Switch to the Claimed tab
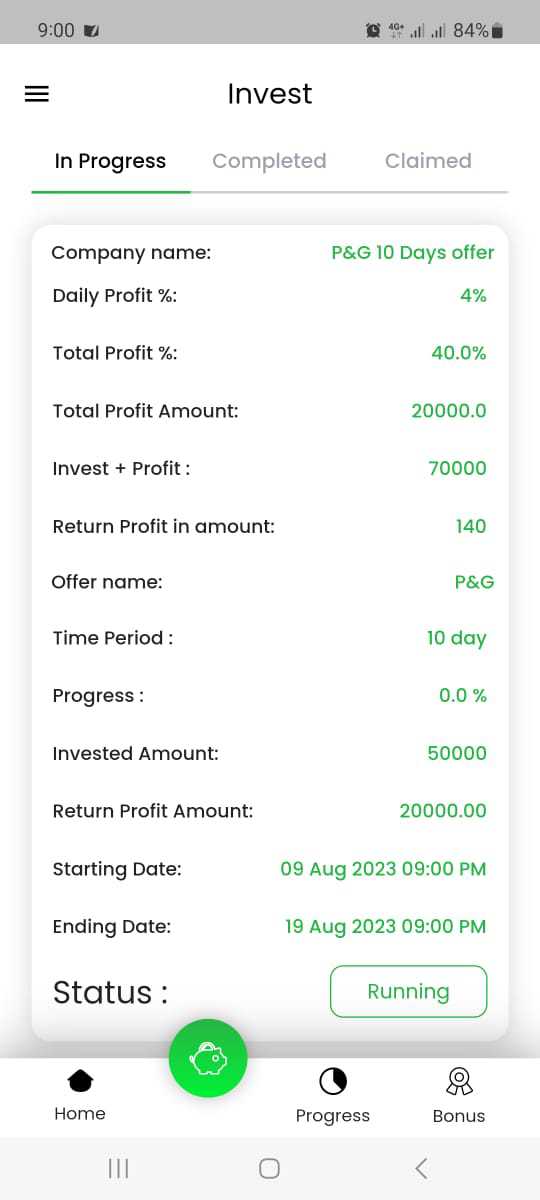The width and height of the screenshot is (540, 1200). (x=428, y=161)
